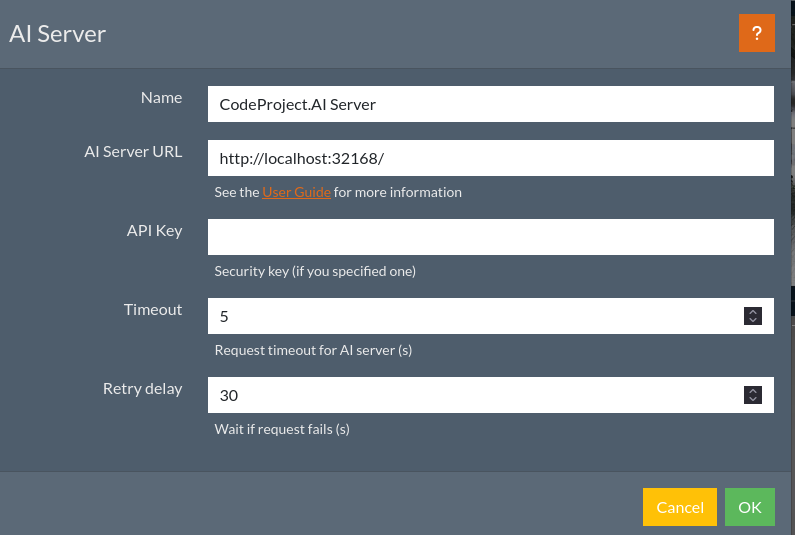Screen dimensions: 795x535
Task: Click the Name input field
Action: 490,104
